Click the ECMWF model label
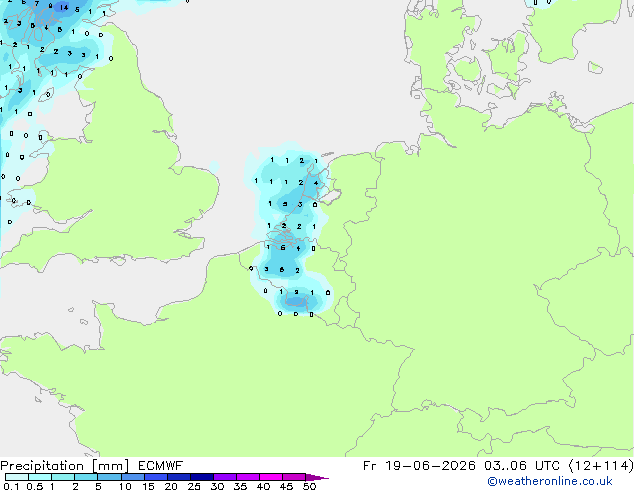This screenshot has width=634, height=490. coord(161,466)
